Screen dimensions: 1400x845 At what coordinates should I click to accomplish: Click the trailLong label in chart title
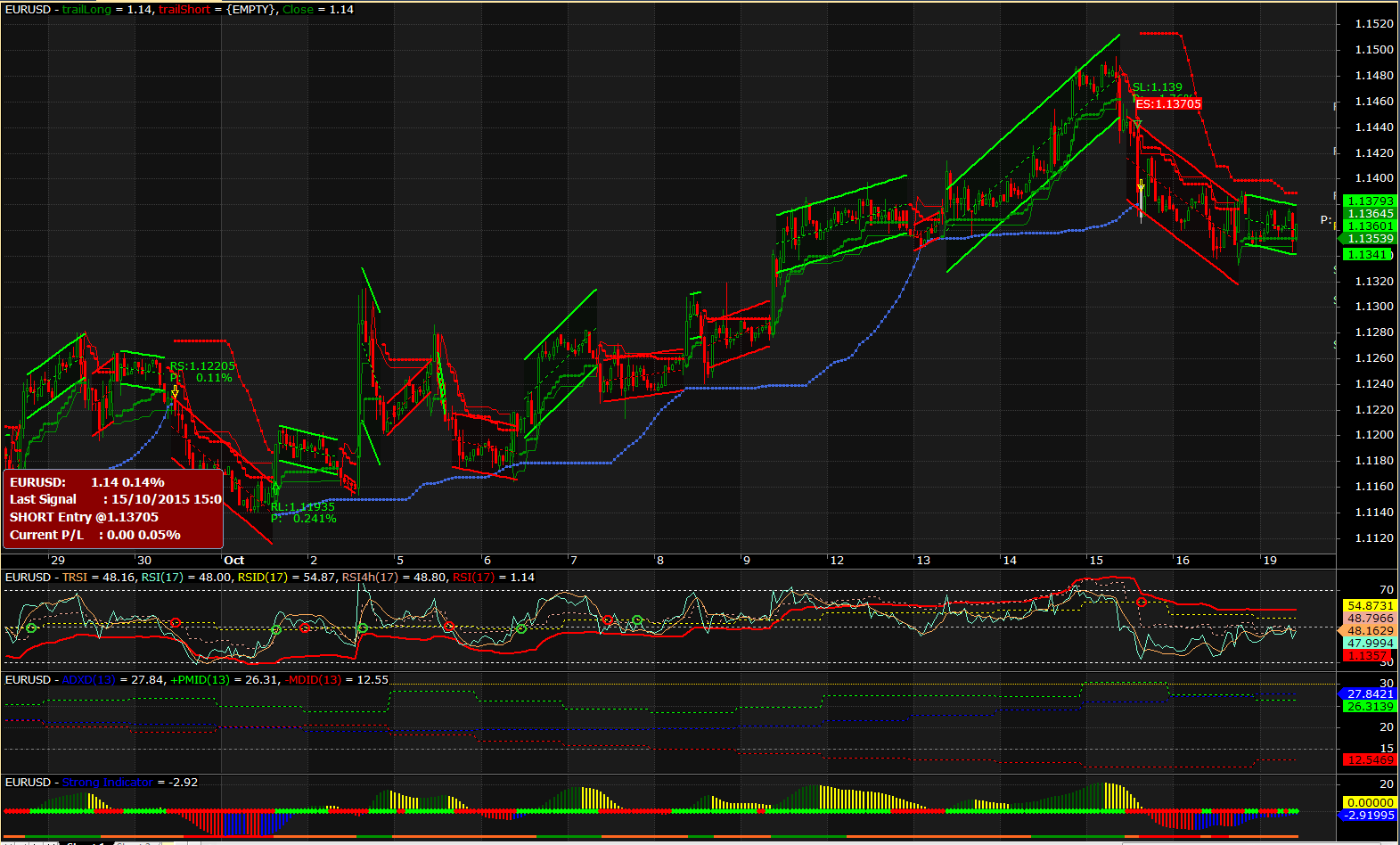point(86,9)
